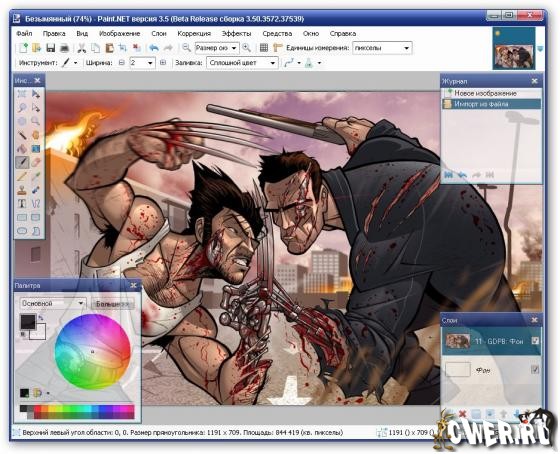The height and width of the screenshot is (454, 560).
Task: Select the Freeform Shape tool
Action: coord(36,231)
